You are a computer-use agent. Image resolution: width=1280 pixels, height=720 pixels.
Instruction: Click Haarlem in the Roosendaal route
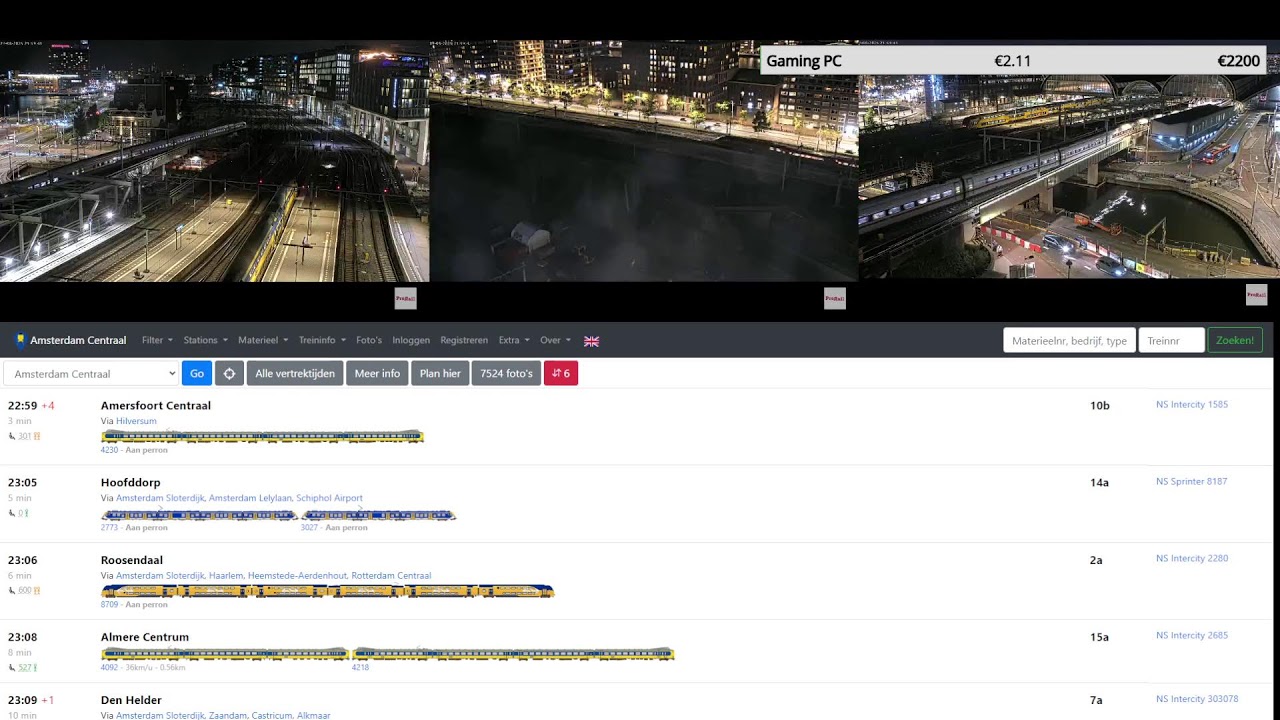[x=225, y=576]
